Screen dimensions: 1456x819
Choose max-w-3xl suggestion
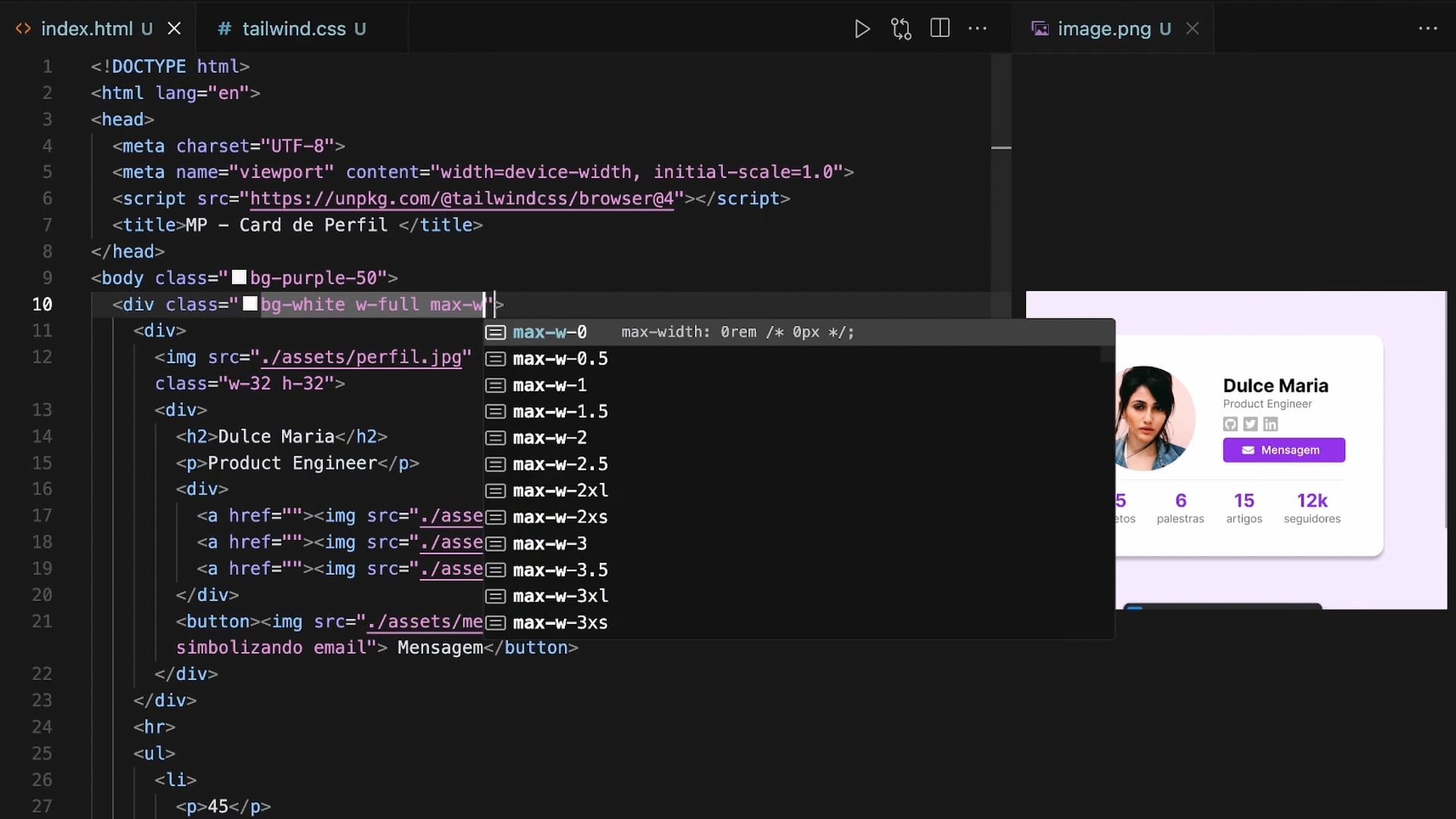click(x=799, y=596)
